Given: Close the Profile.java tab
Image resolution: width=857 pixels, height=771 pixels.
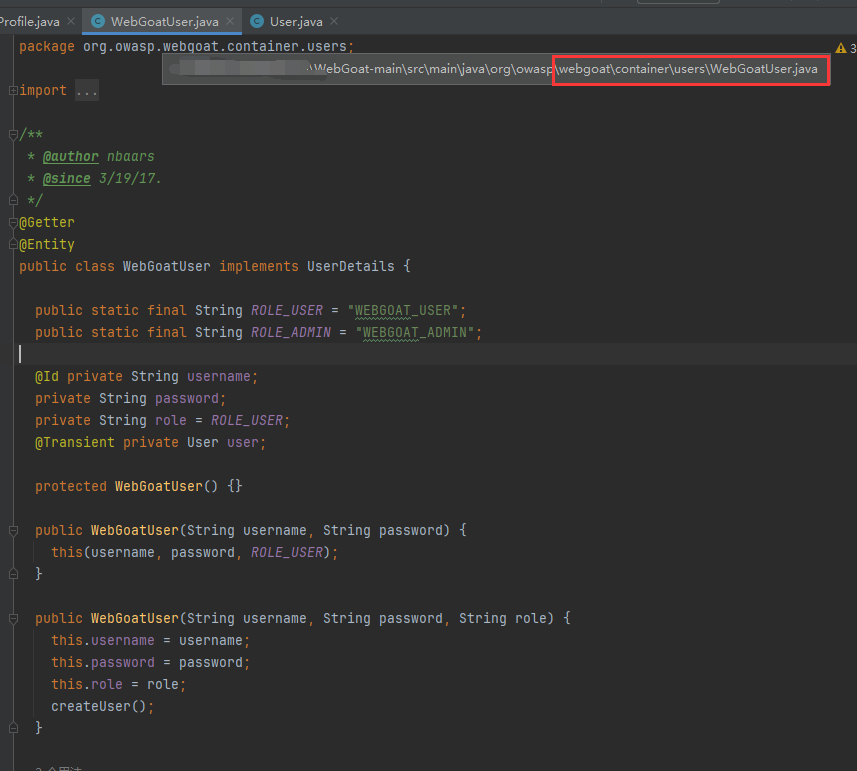Looking at the screenshot, I should [x=71, y=21].
